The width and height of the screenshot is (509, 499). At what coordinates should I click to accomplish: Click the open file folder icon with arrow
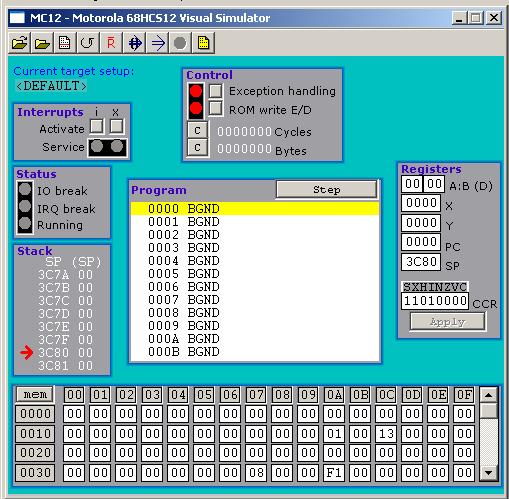19,43
